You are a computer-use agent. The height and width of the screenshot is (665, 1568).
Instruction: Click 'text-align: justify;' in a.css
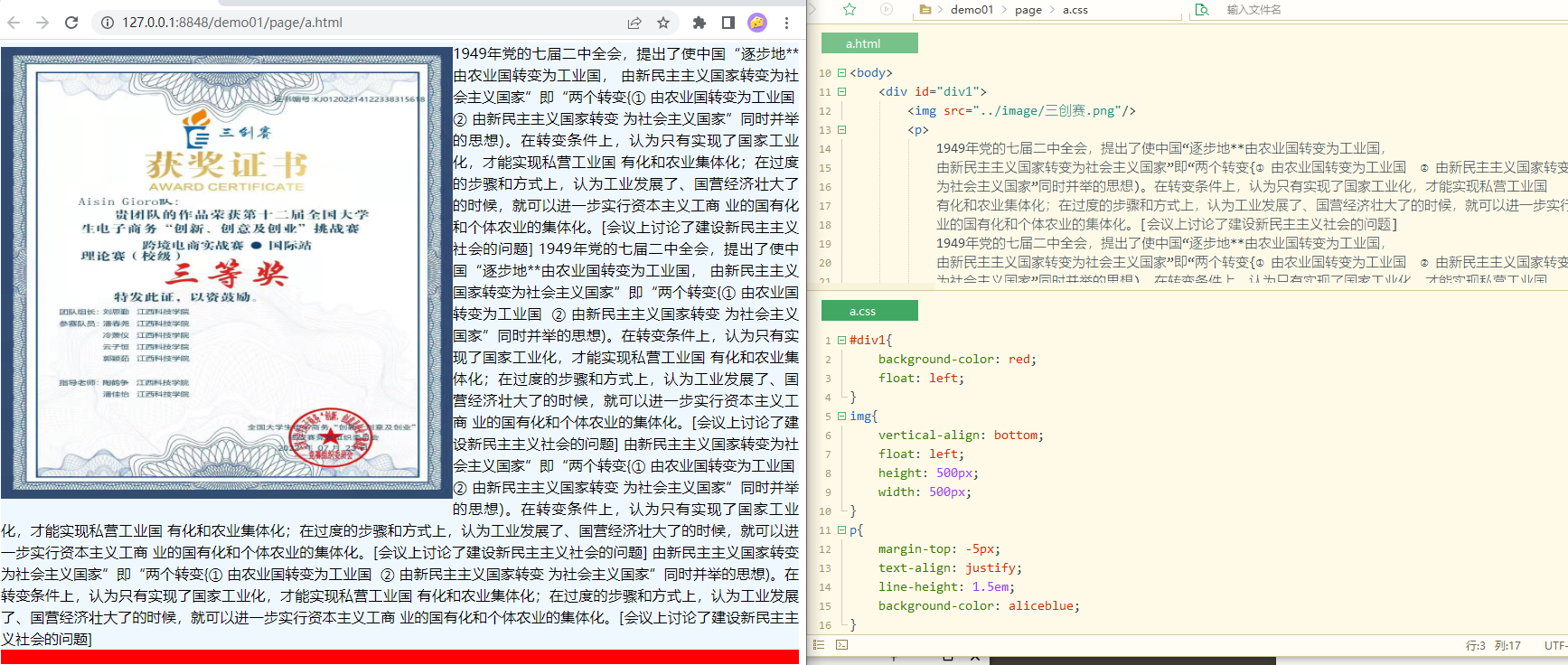(950, 567)
